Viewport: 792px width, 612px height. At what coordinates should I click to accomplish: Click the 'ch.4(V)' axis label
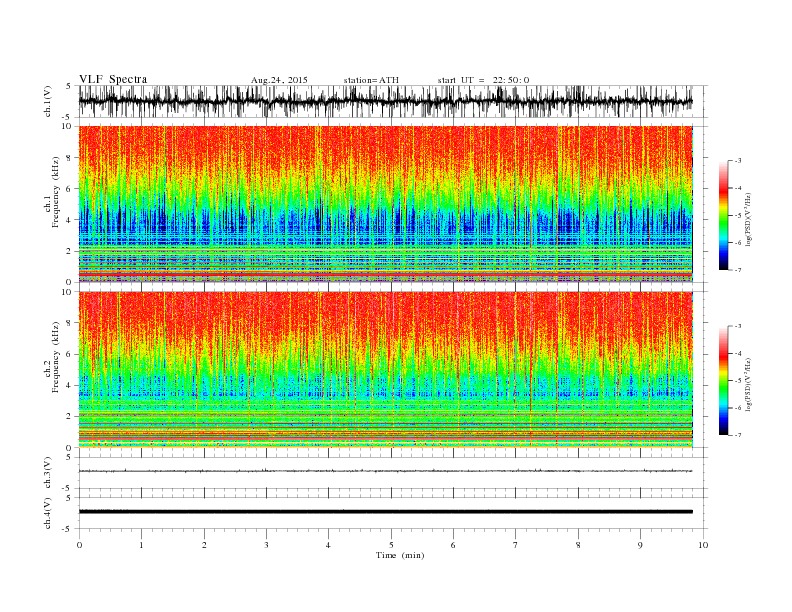[x=48, y=513]
